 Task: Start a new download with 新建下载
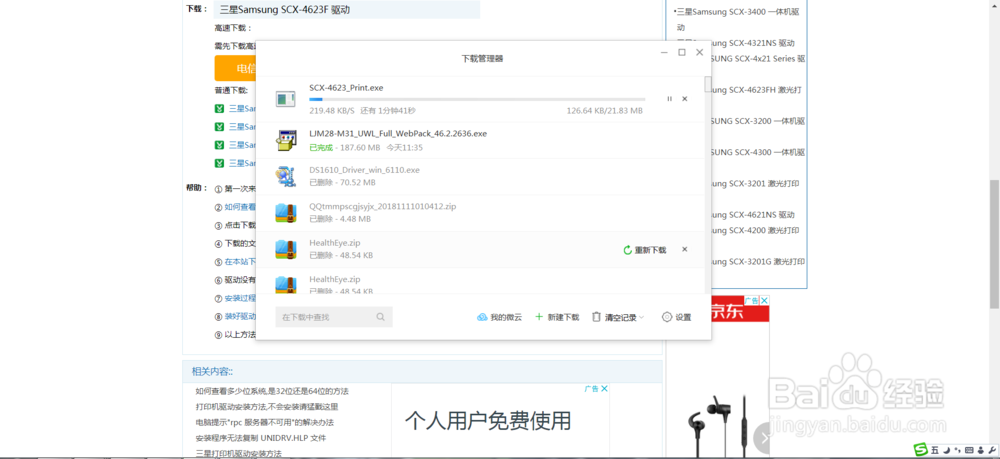coord(557,317)
